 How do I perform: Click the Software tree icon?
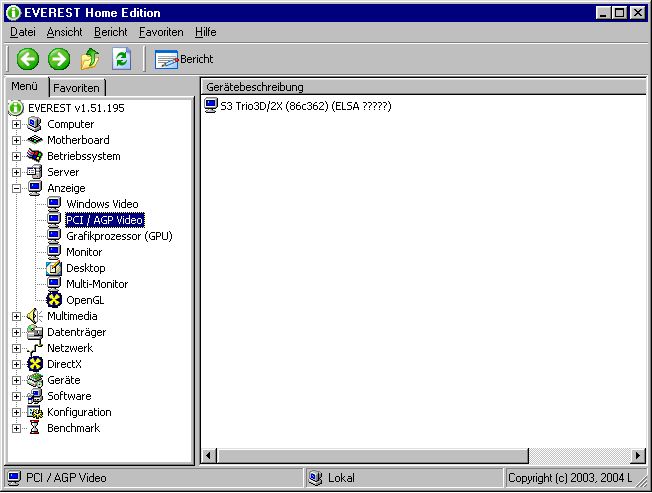[35, 396]
